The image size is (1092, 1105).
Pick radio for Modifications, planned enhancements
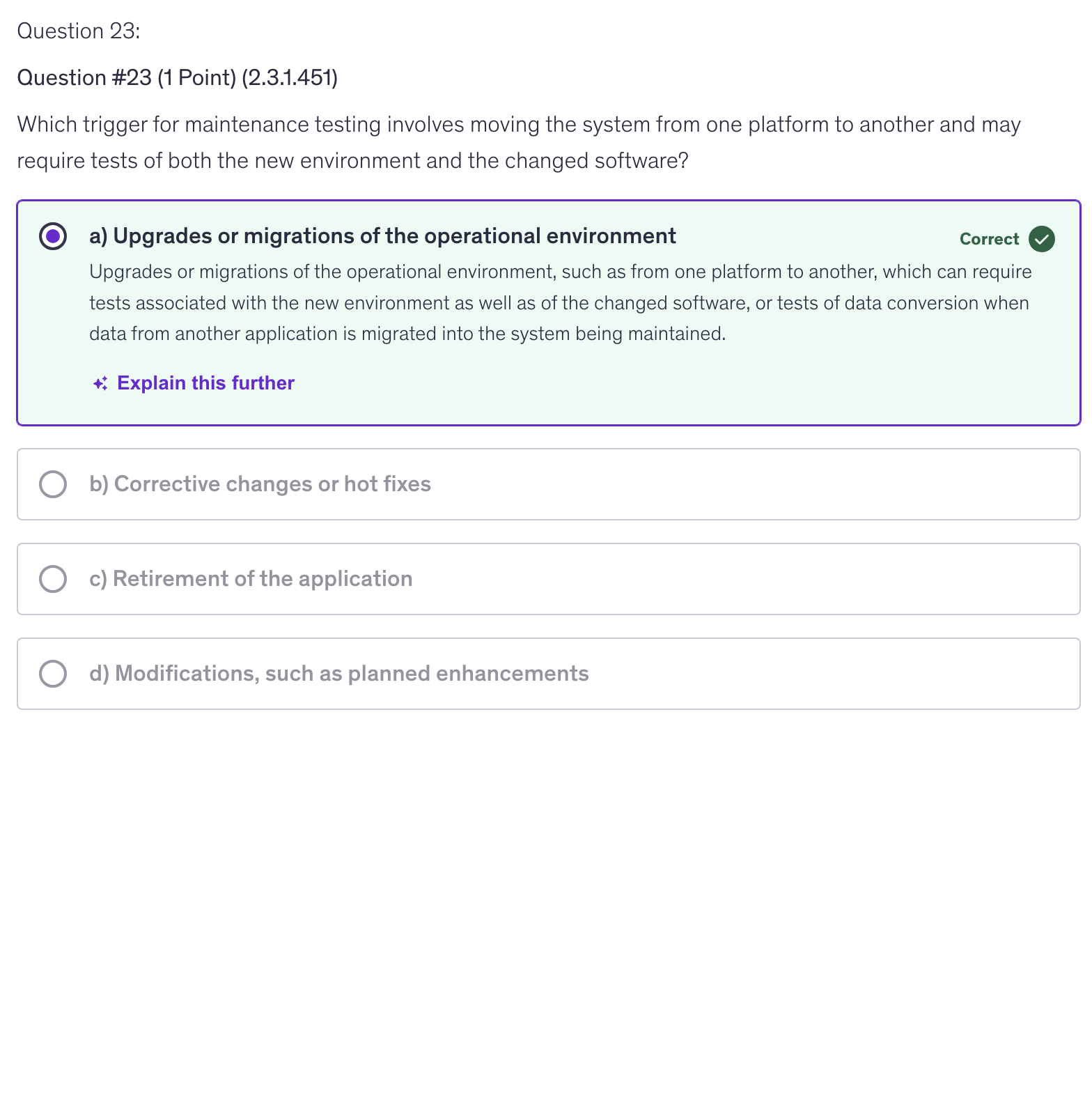[x=53, y=674]
